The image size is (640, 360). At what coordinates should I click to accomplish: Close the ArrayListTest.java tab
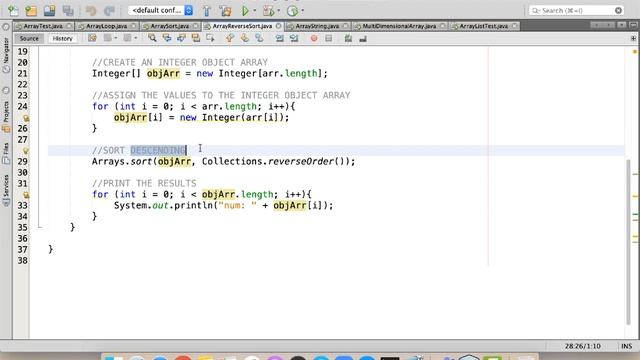pos(515,26)
